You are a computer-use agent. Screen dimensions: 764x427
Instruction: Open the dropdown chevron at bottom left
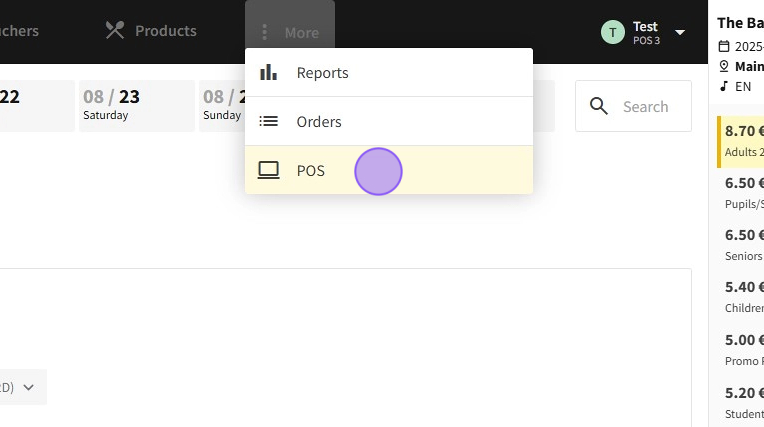[x=28, y=387]
